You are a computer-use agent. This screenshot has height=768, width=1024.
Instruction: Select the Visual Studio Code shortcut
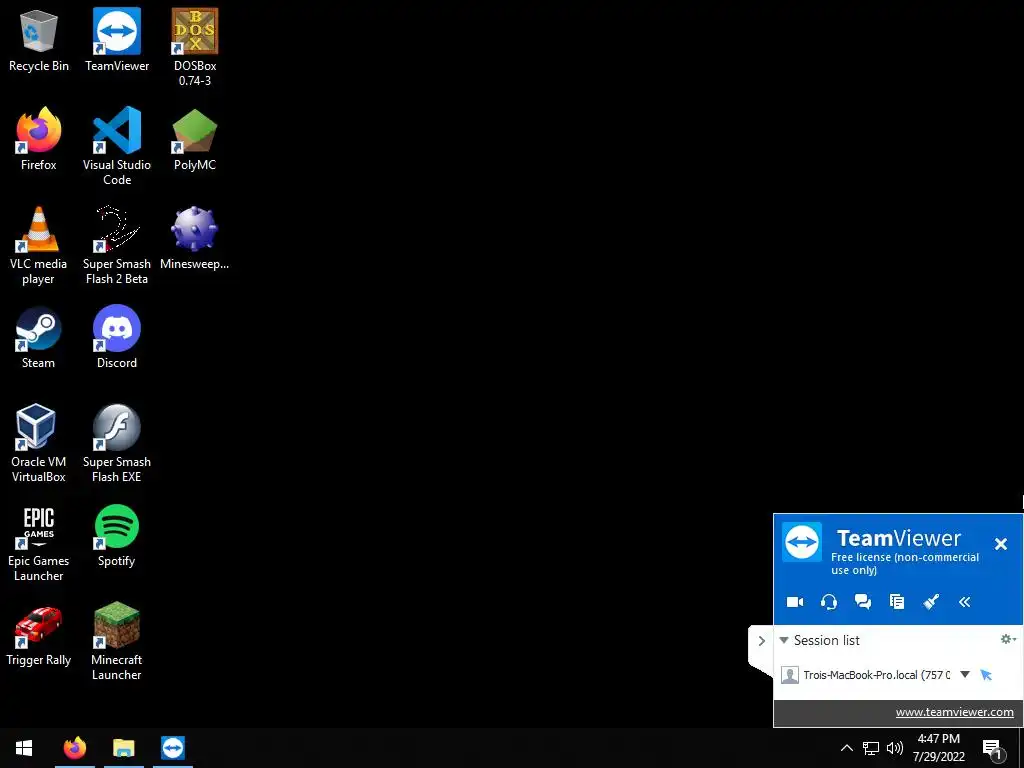(117, 146)
